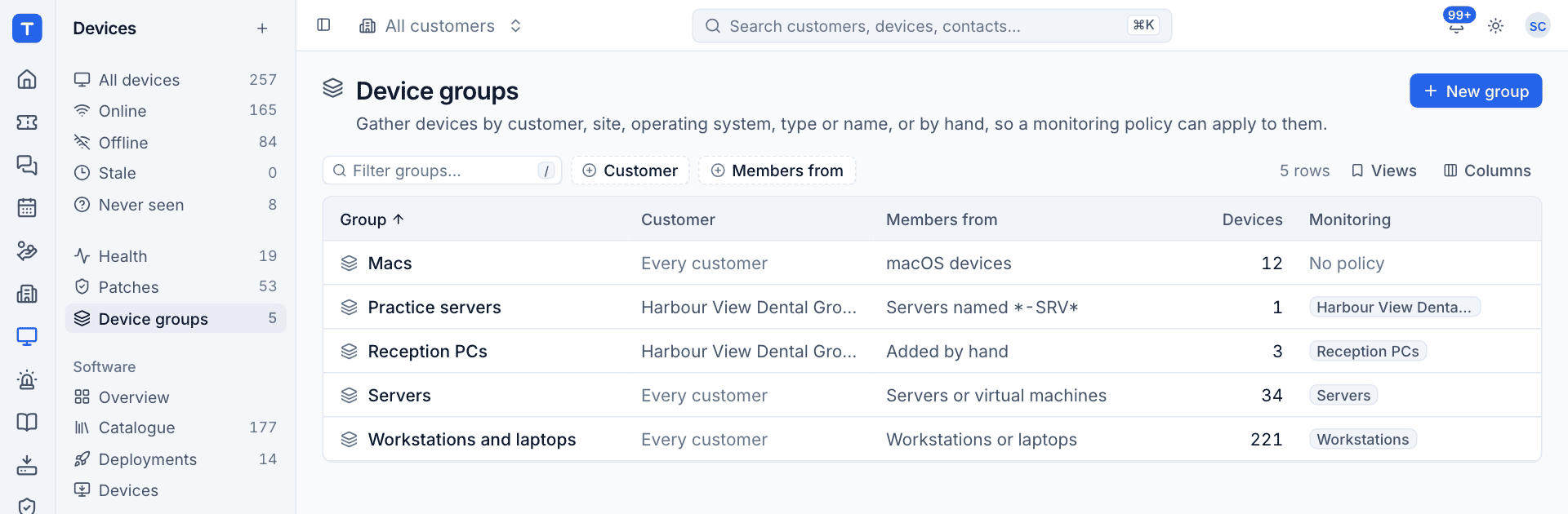Viewport: 1568px width, 514px height.
Task: Click the Reception PCs row layers icon
Action: (350, 351)
